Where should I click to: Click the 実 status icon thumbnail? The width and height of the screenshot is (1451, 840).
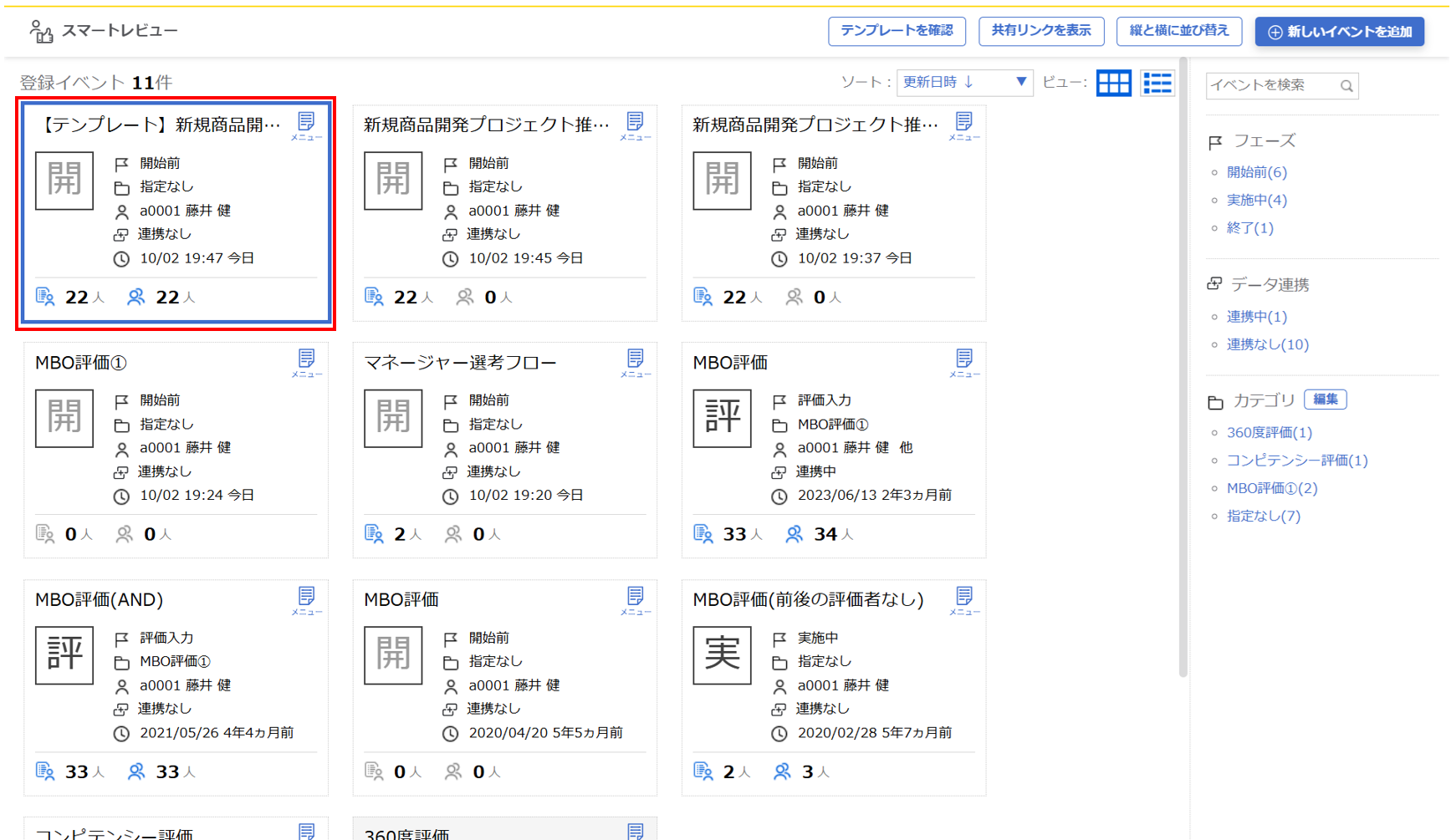722,654
